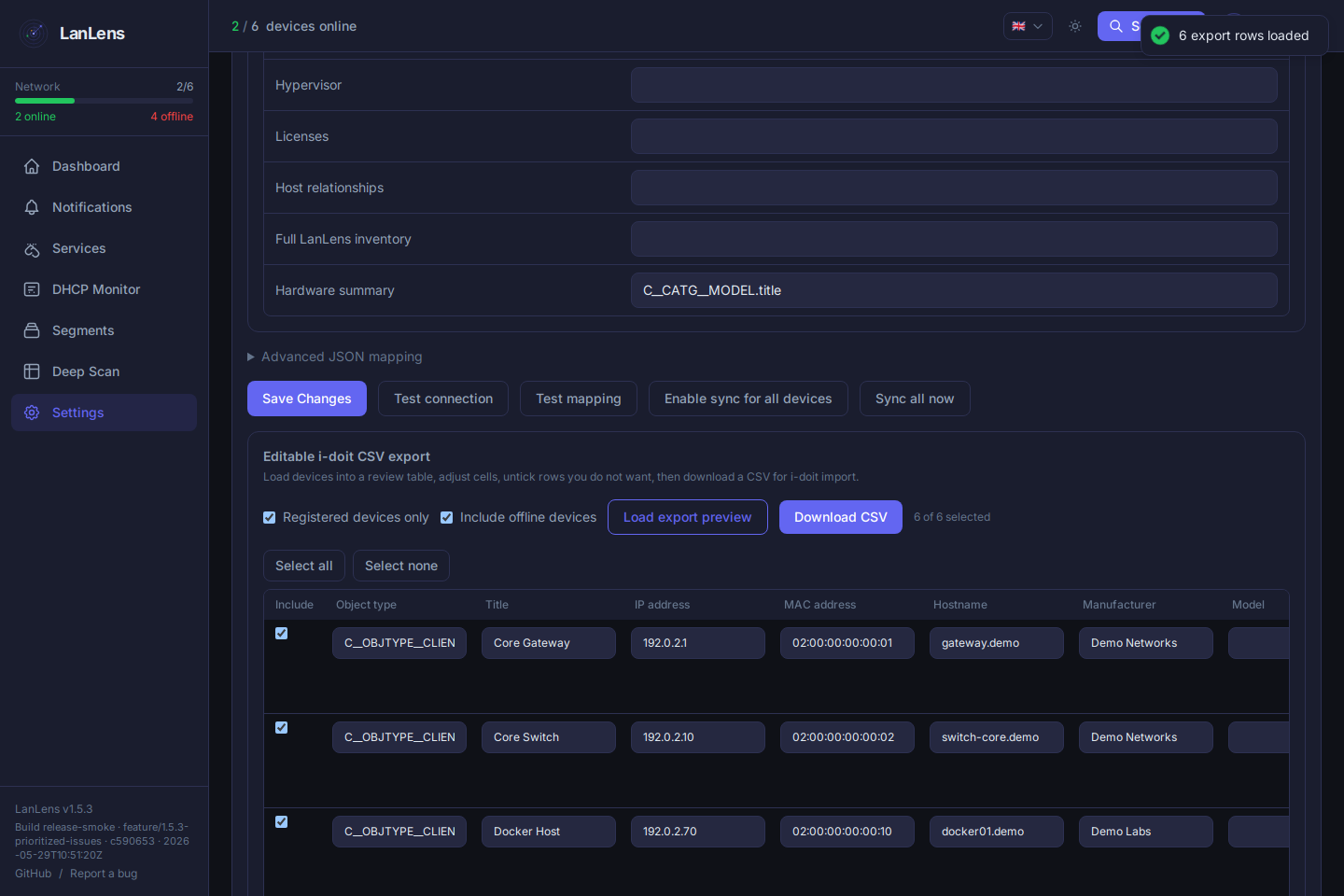Click Sync all now button

(915, 399)
